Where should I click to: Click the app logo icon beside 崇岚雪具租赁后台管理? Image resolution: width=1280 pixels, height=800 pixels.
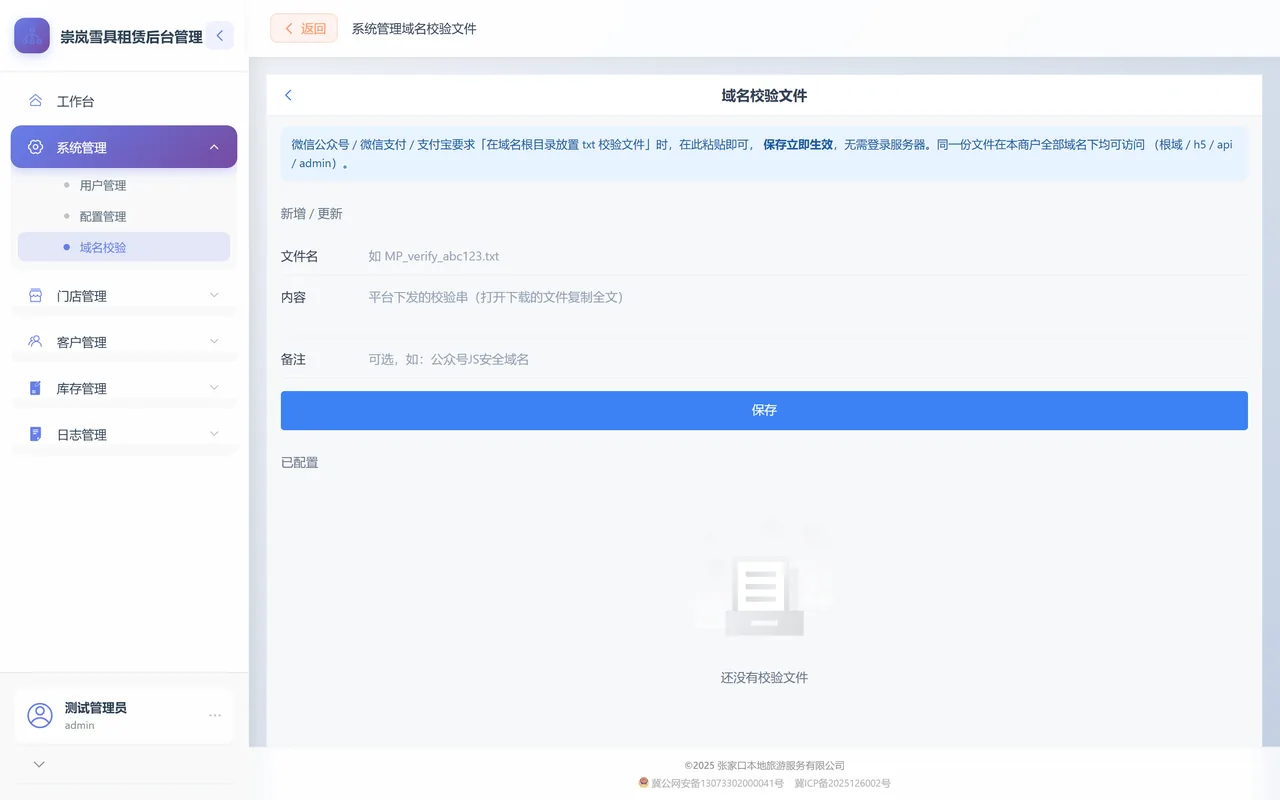32,36
